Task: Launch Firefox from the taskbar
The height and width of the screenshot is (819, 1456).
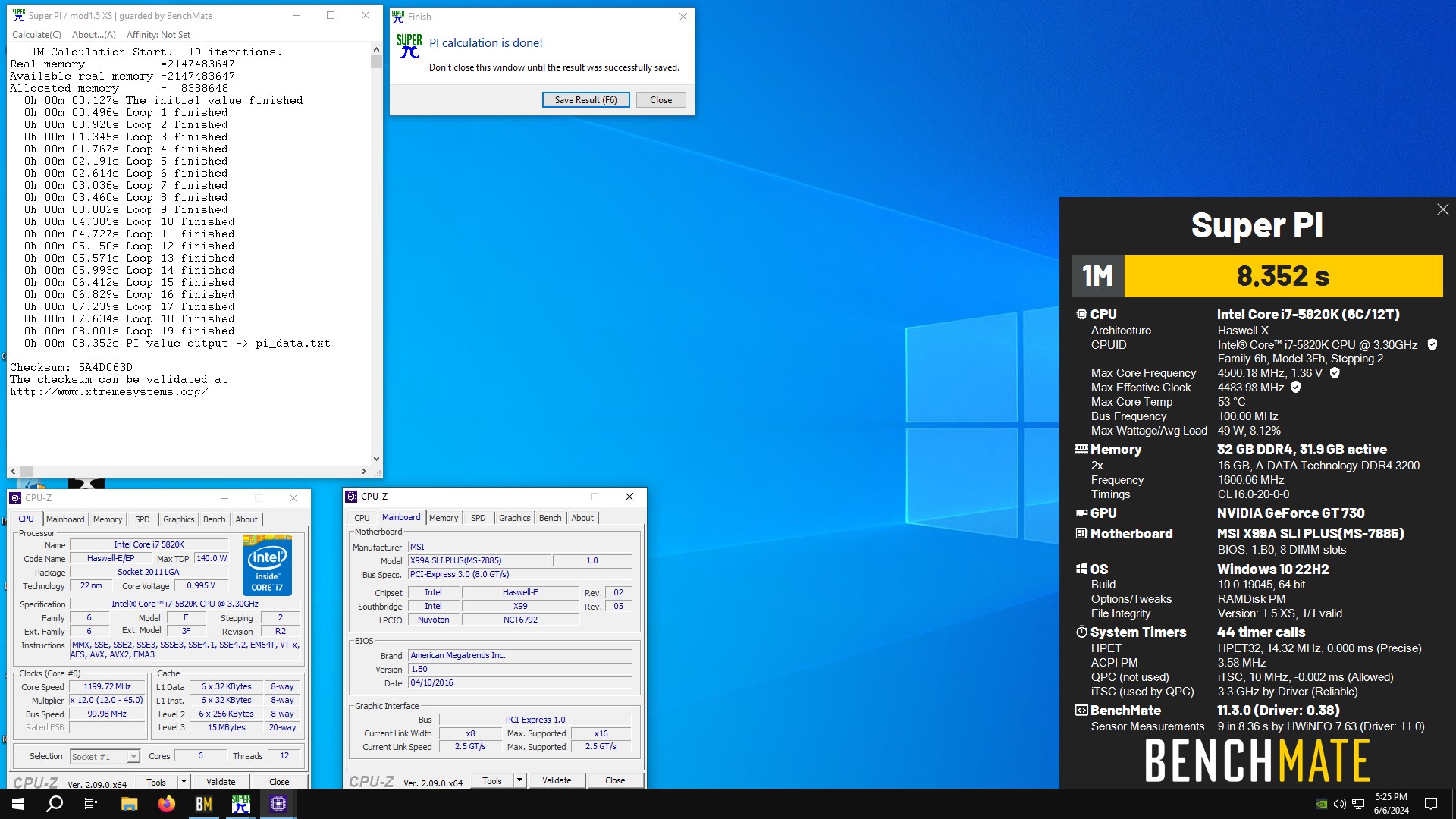Action: [x=166, y=804]
